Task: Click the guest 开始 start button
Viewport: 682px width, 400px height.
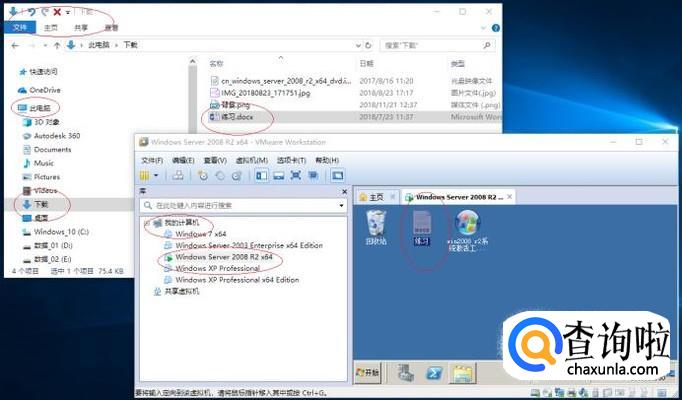Action: click(x=368, y=373)
